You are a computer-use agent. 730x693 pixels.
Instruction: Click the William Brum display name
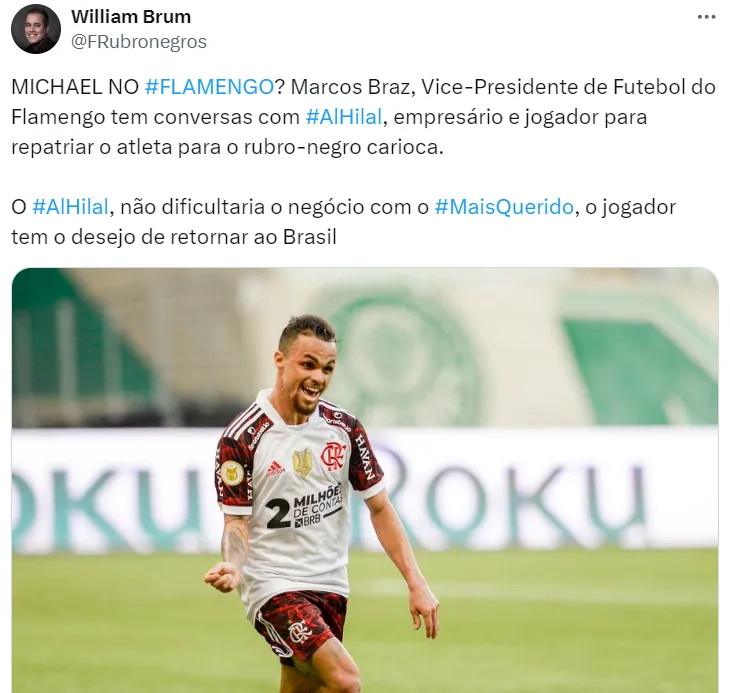tap(131, 17)
